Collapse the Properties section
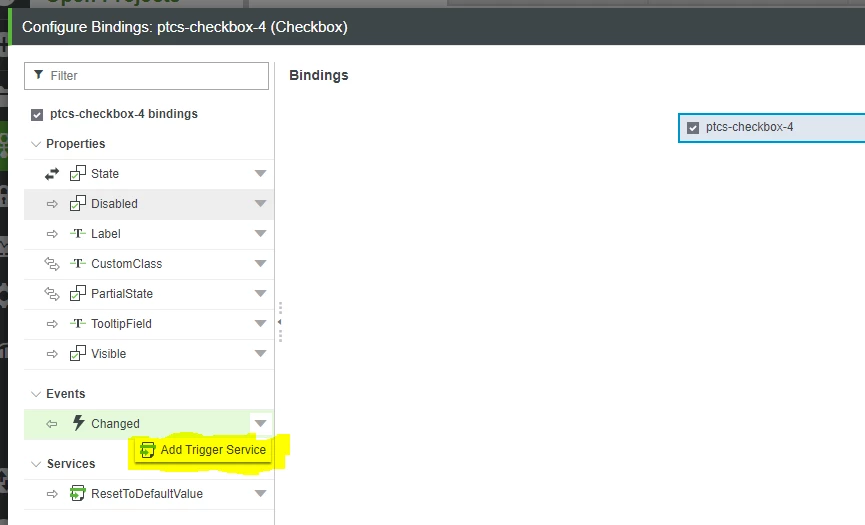865x525 pixels. [x=36, y=144]
